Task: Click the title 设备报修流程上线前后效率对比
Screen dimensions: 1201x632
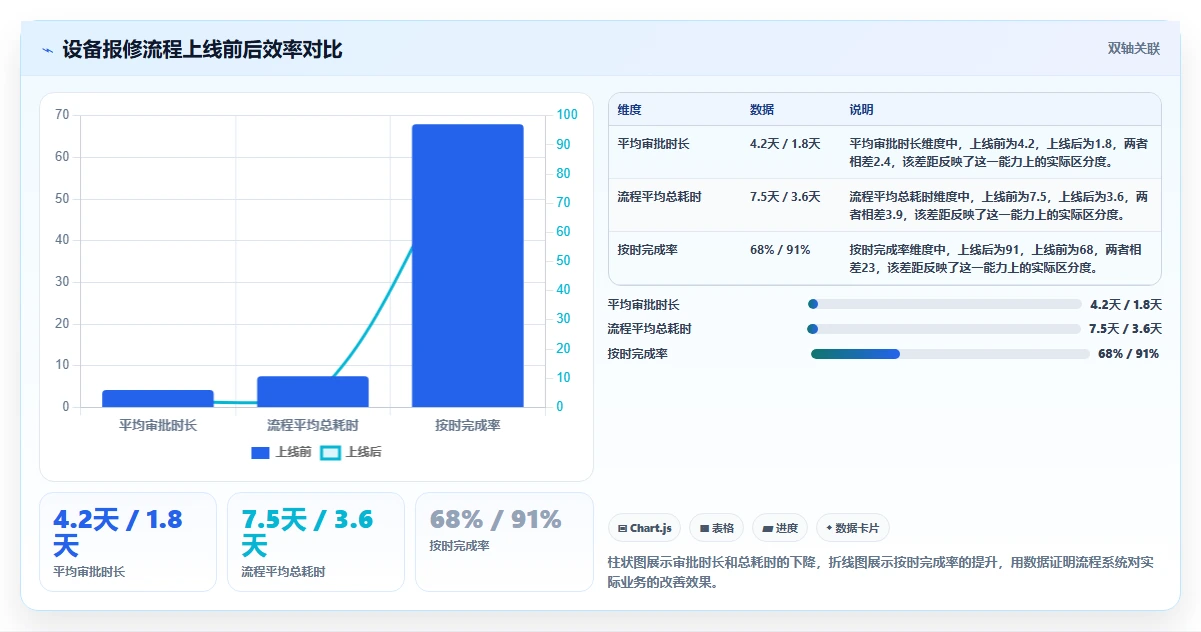Action: (x=202, y=50)
